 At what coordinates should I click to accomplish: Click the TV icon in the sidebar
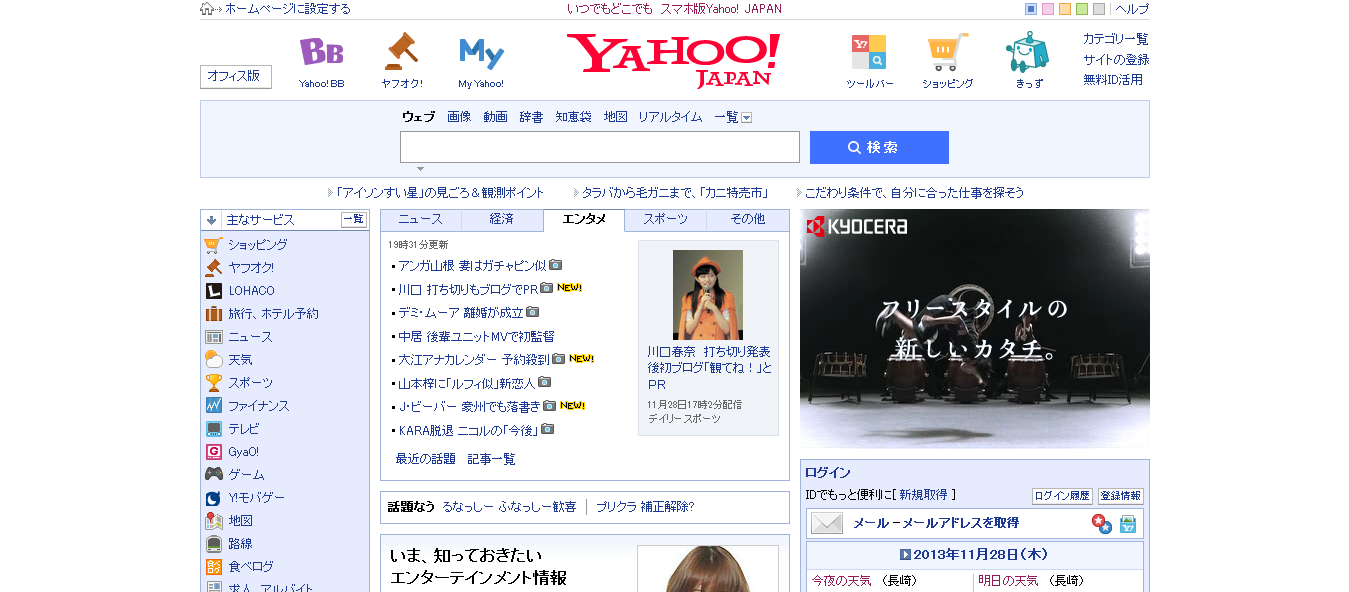click(x=213, y=429)
